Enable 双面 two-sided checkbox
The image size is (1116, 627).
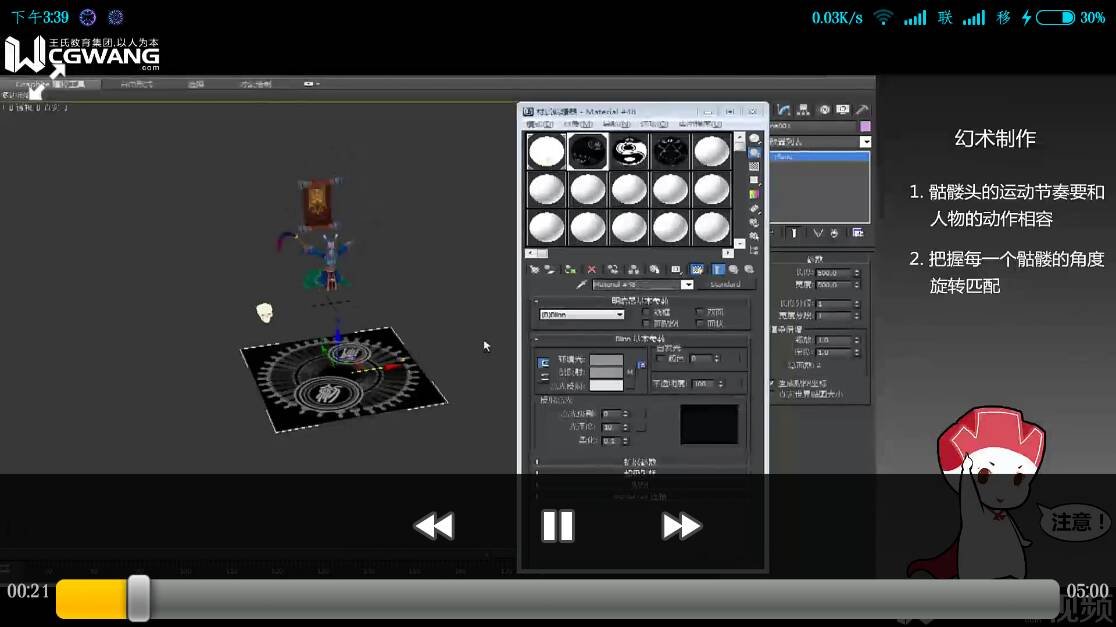tap(700, 312)
